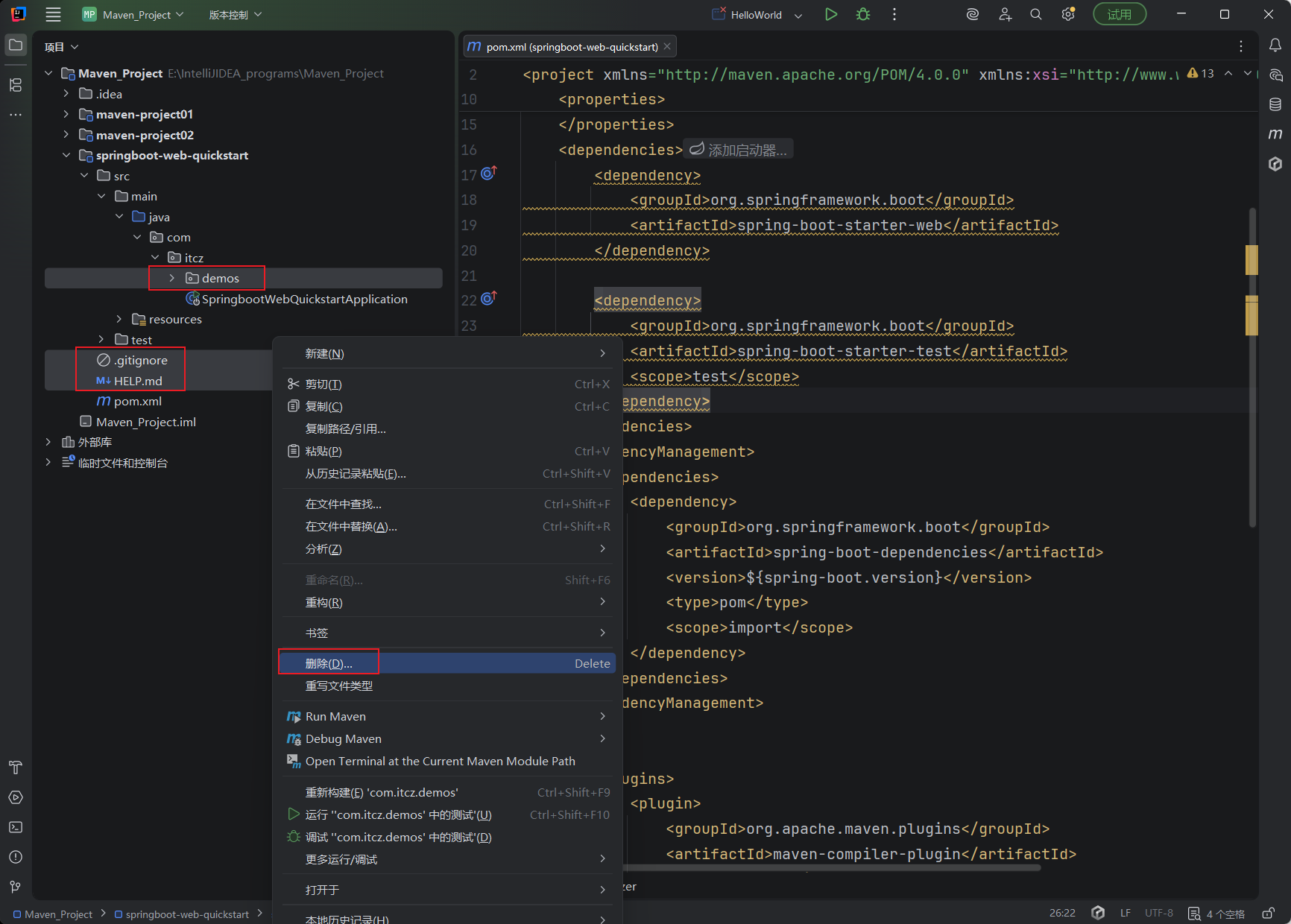Select Open Terminal at Current Maven Module Path
Viewport: 1291px width, 924px height.
tap(447, 761)
